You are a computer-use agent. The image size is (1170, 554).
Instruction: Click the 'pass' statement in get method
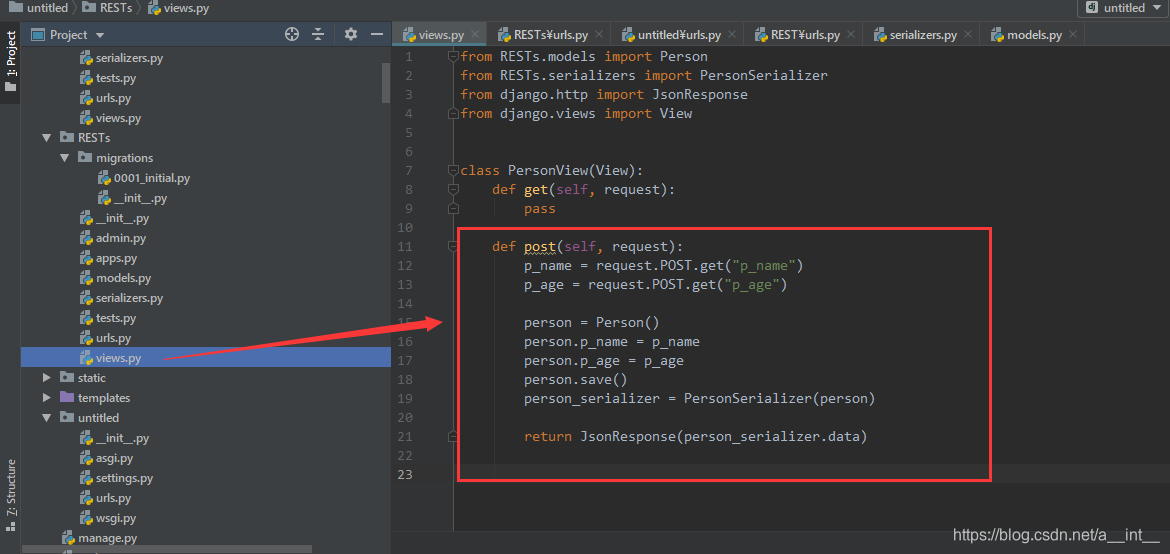(539, 208)
